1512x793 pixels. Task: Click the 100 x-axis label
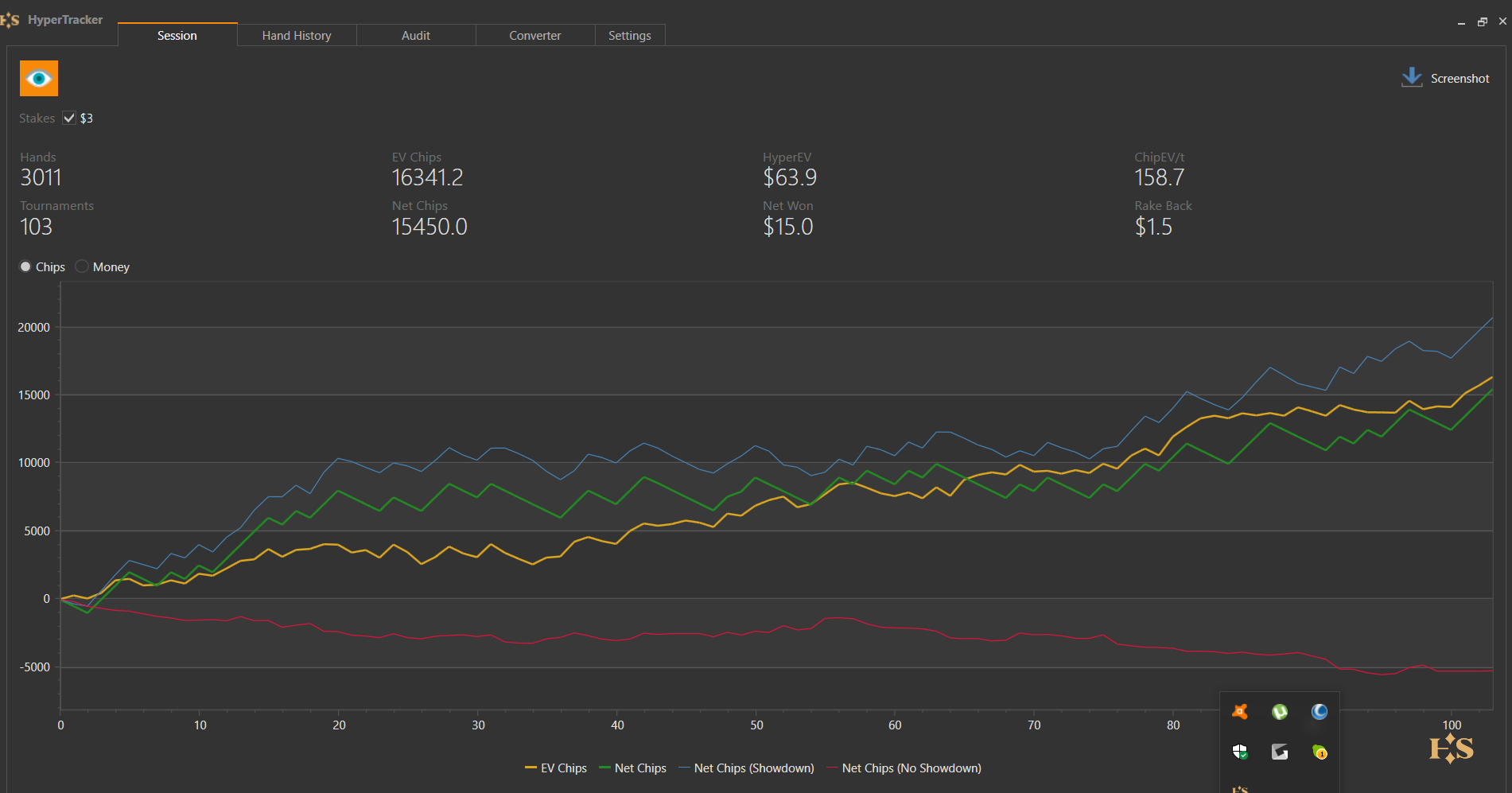click(1452, 725)
